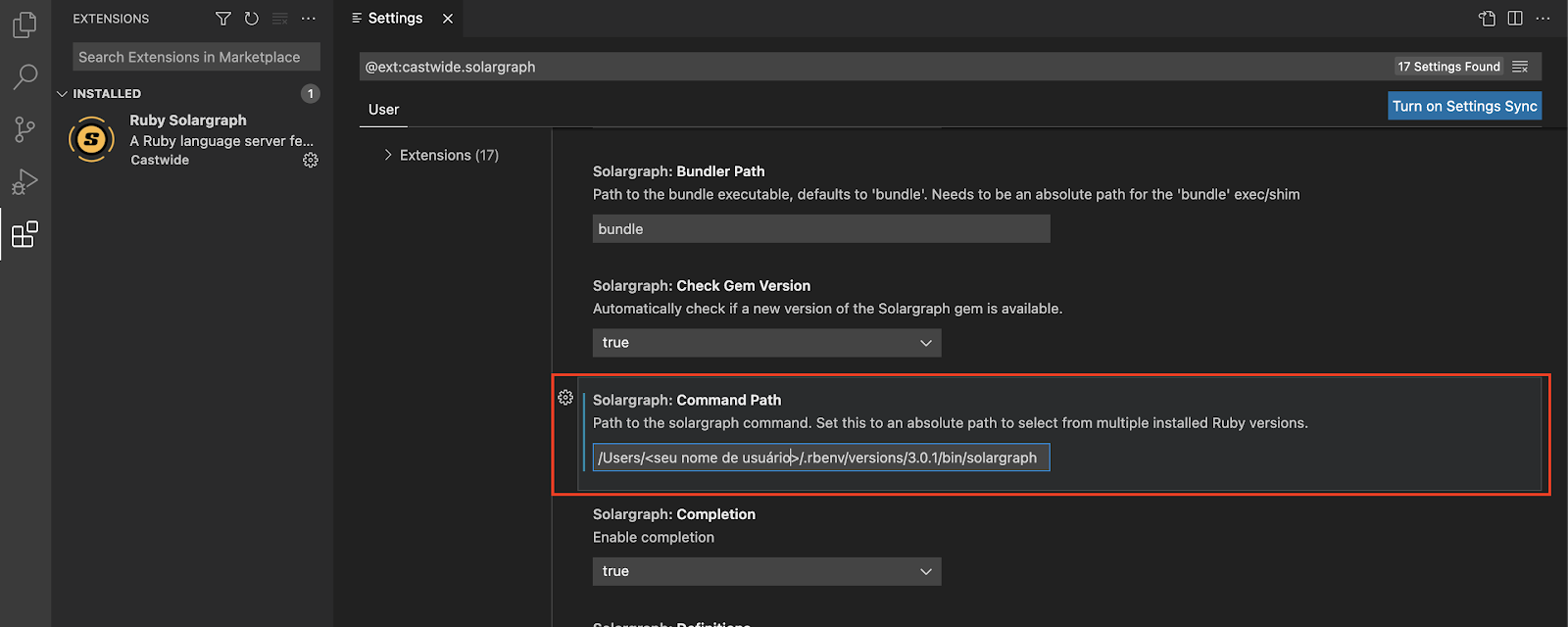Select the User settings tab
The height and width of the screenshot is (627, 1568).
(383, 110)
